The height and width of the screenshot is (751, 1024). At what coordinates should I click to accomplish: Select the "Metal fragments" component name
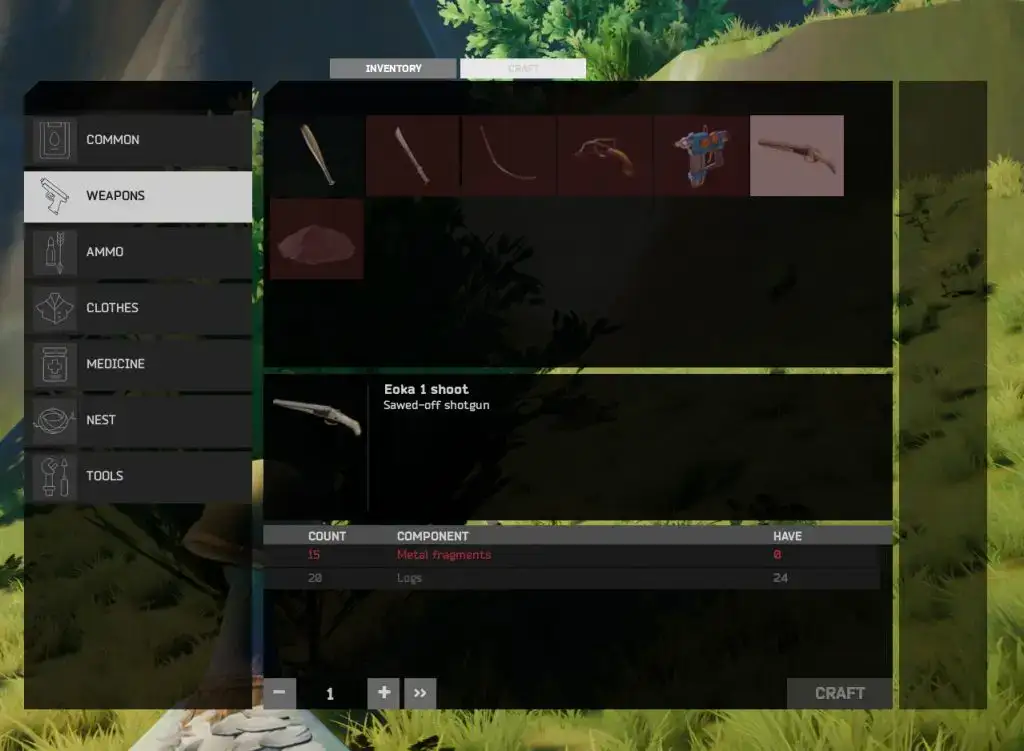[x=444, y=555]
